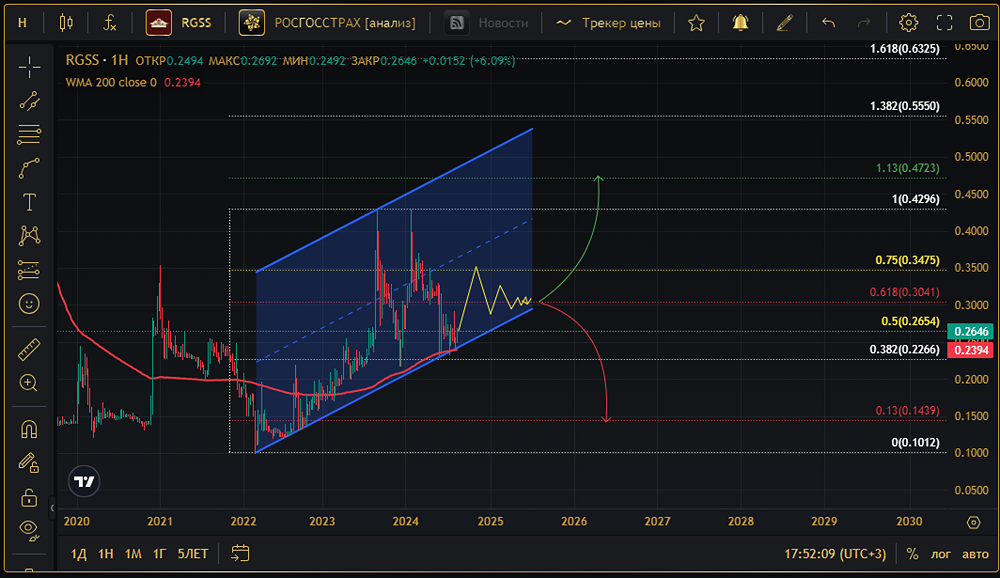This screenshot has height=578, width=1000.
Task: Select the Text annotation tool
Action: click(29, 202)
